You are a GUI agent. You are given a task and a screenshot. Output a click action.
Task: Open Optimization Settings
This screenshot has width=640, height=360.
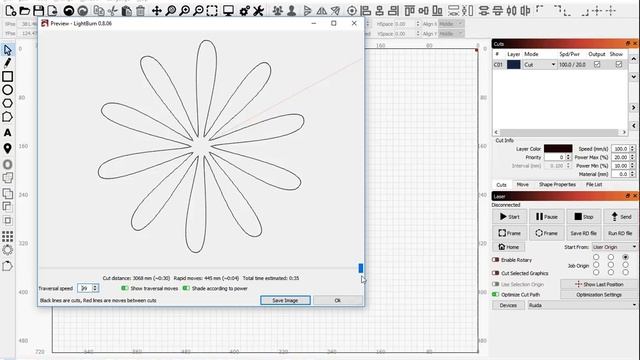[x=599, y=294]
